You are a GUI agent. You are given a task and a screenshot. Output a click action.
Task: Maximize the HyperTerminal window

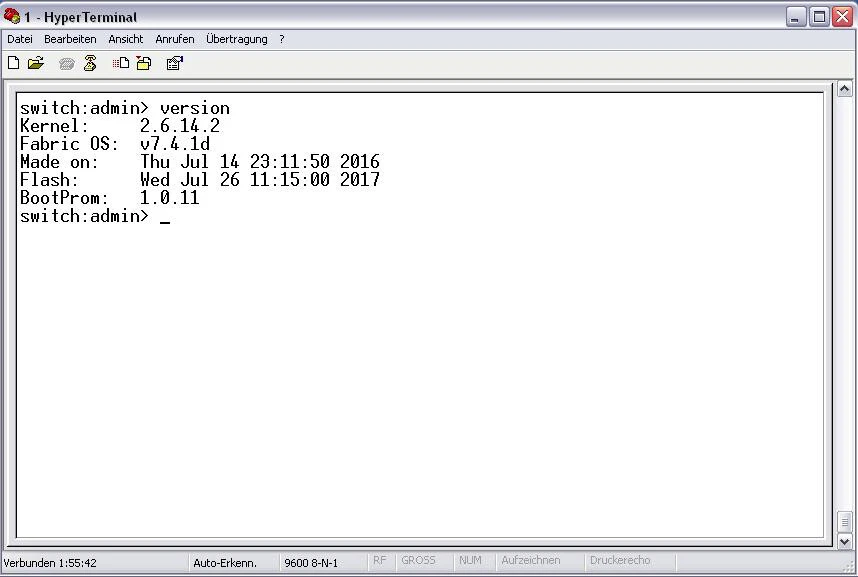click(x=819, y=17)
